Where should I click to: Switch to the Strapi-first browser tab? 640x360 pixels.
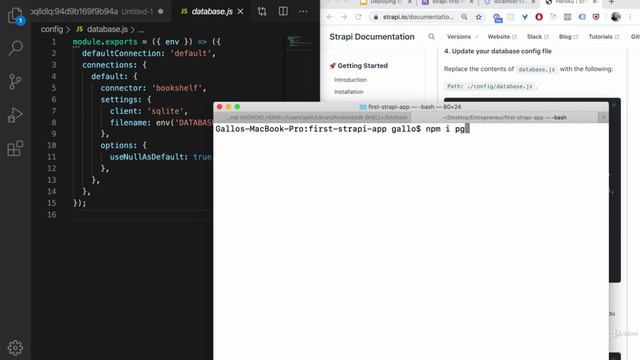[447, 2]
